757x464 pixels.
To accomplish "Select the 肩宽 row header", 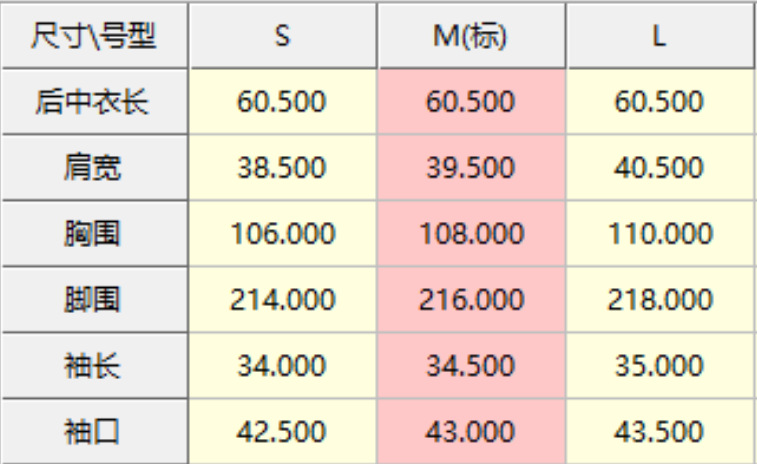I will point(94,168).
